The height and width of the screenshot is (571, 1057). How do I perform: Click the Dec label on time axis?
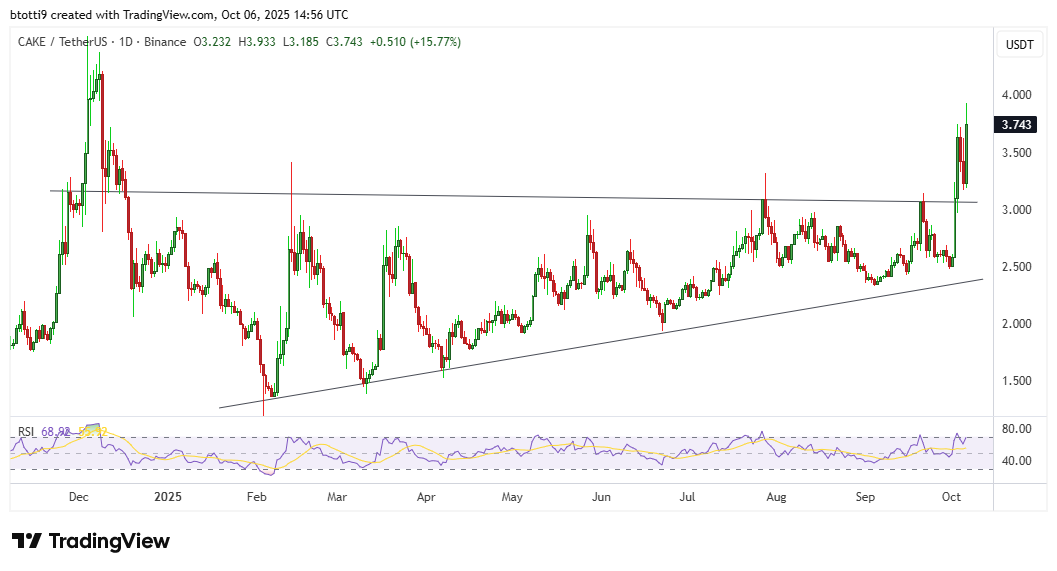80,496
